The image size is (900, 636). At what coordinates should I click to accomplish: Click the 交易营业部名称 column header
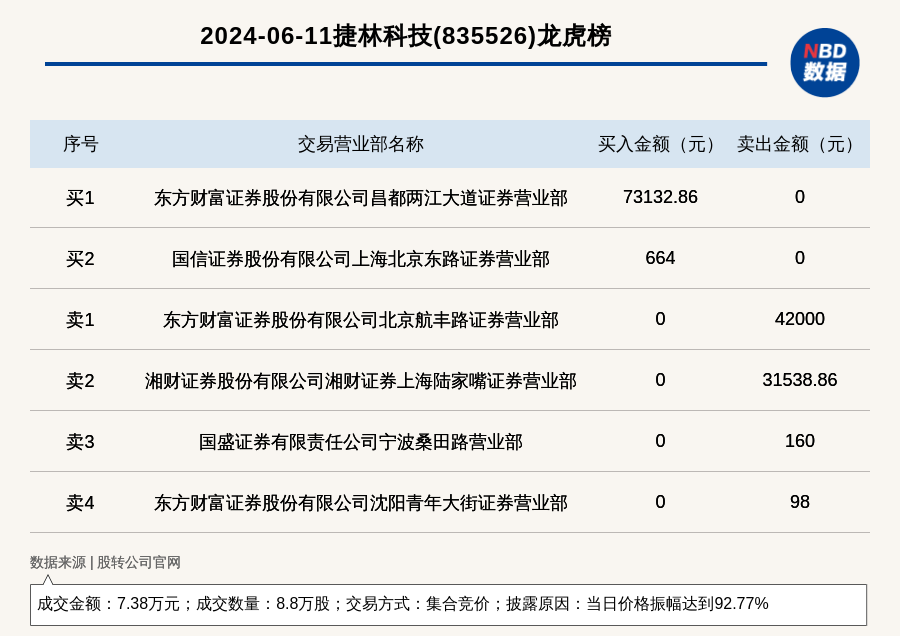(360, 144)
